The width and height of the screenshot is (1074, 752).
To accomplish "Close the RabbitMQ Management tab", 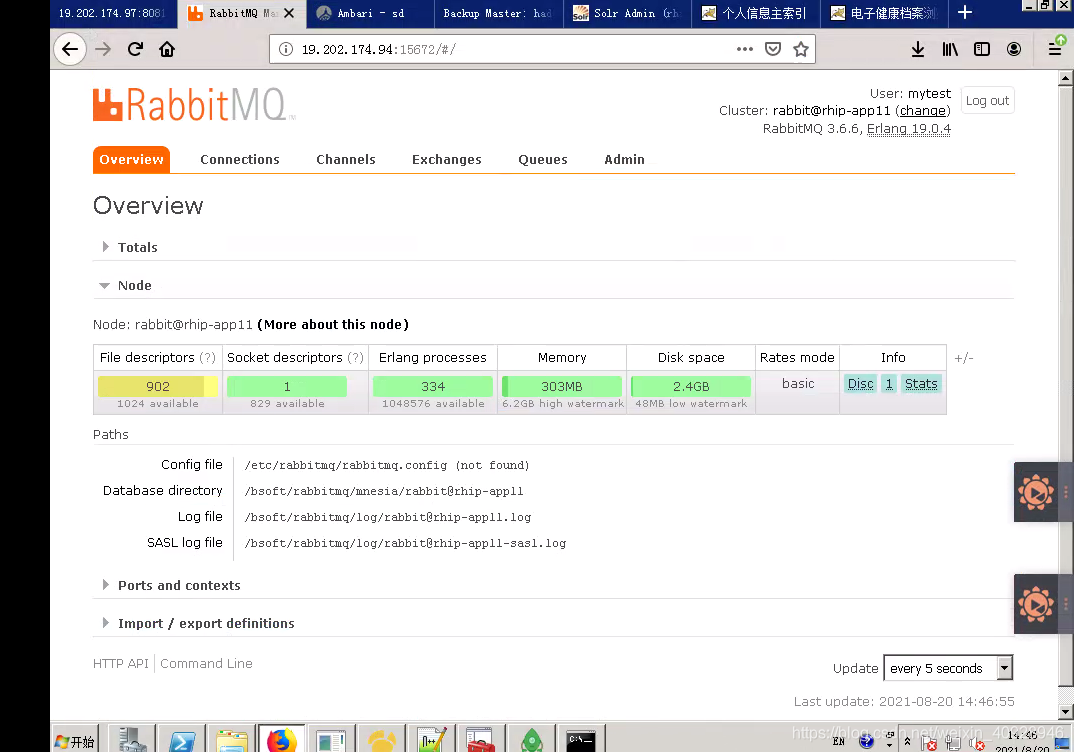I will [289, 13].
